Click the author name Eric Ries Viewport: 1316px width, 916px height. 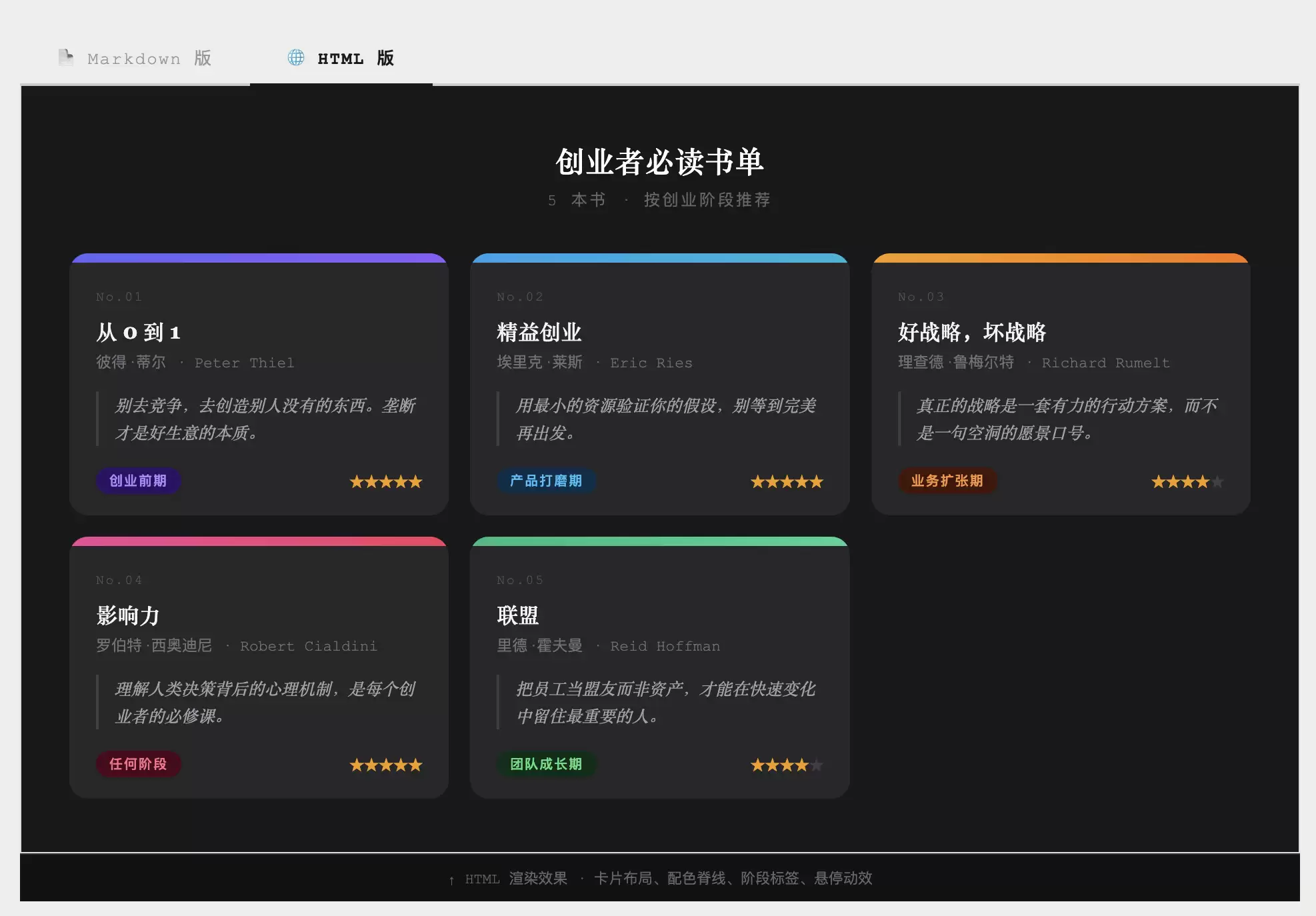651,363
